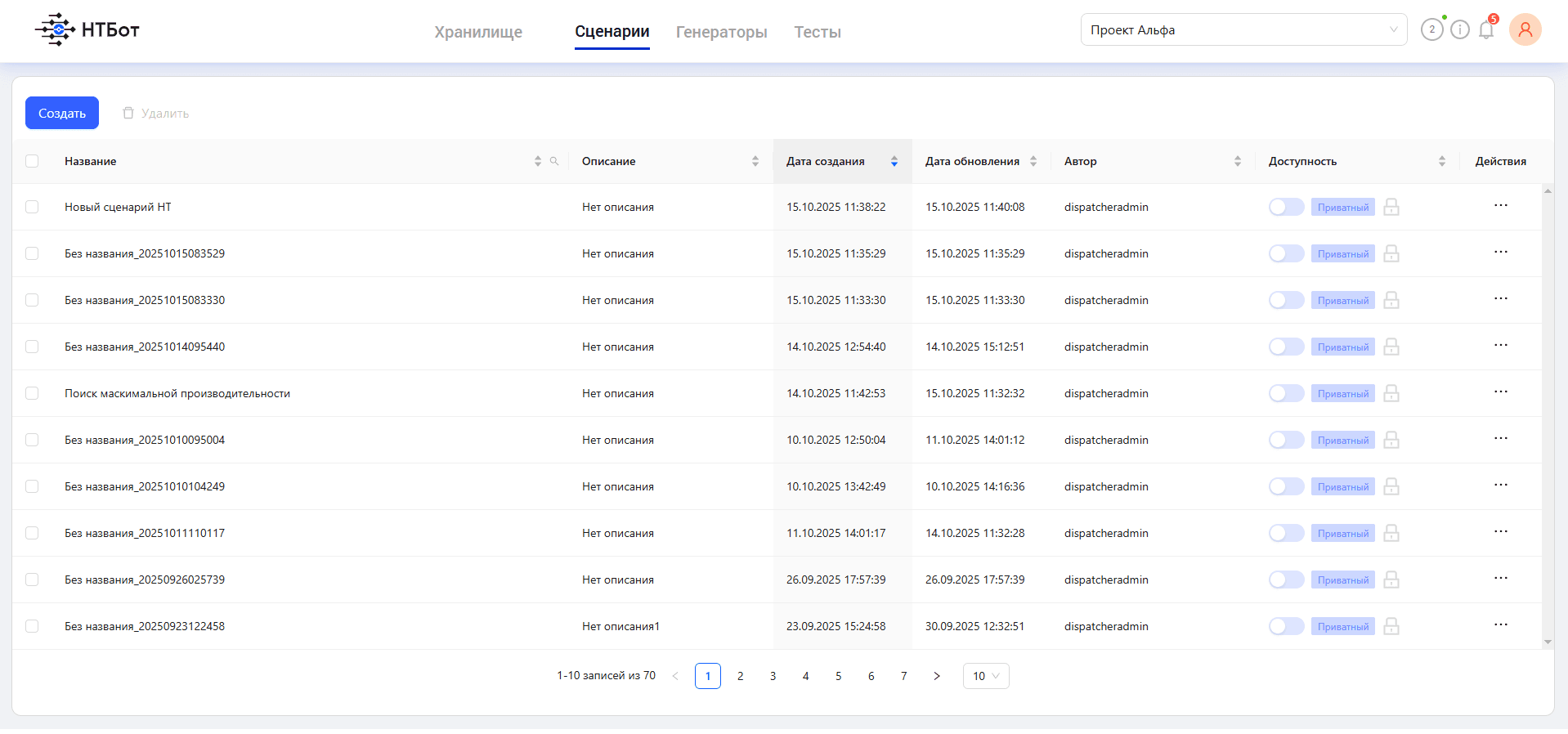Screen dimensions: 1568x734
Task: Click the НТБот logo icon
Action: pos(55,29)
